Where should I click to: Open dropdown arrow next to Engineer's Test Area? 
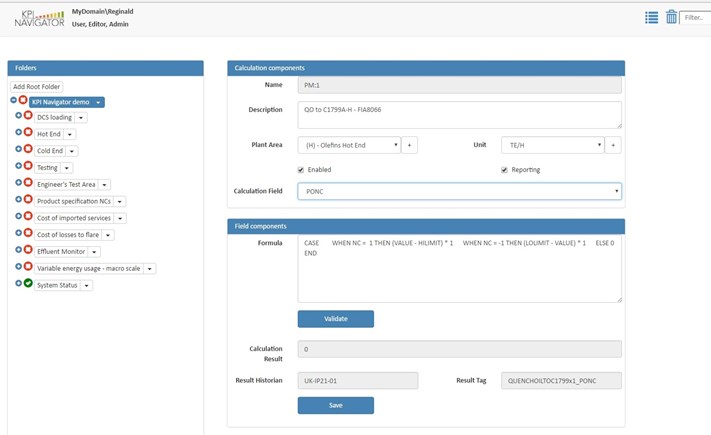coord(104,185)
